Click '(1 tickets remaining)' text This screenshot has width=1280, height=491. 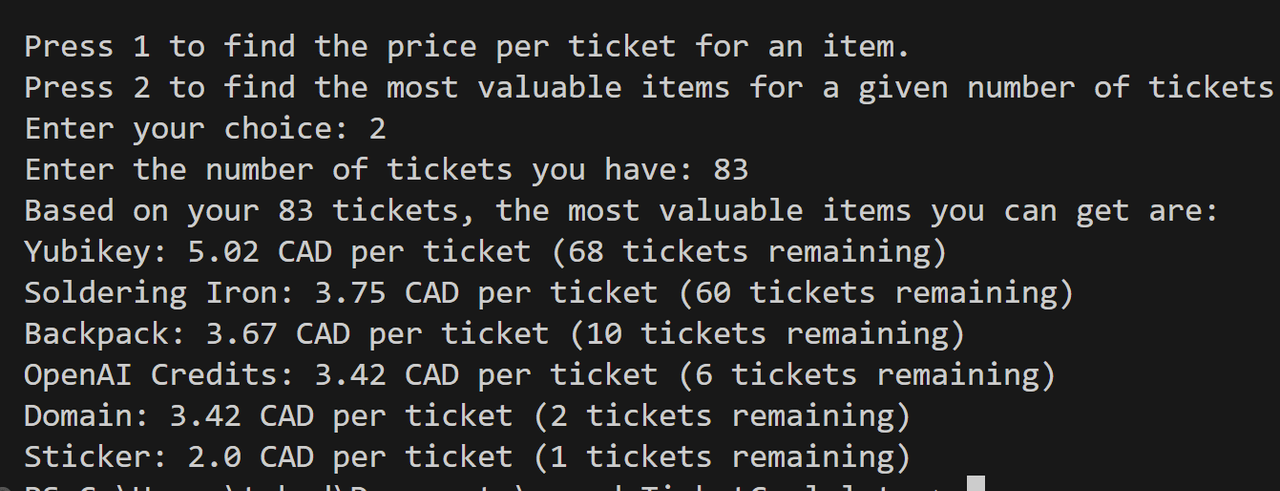pos(722,457)
